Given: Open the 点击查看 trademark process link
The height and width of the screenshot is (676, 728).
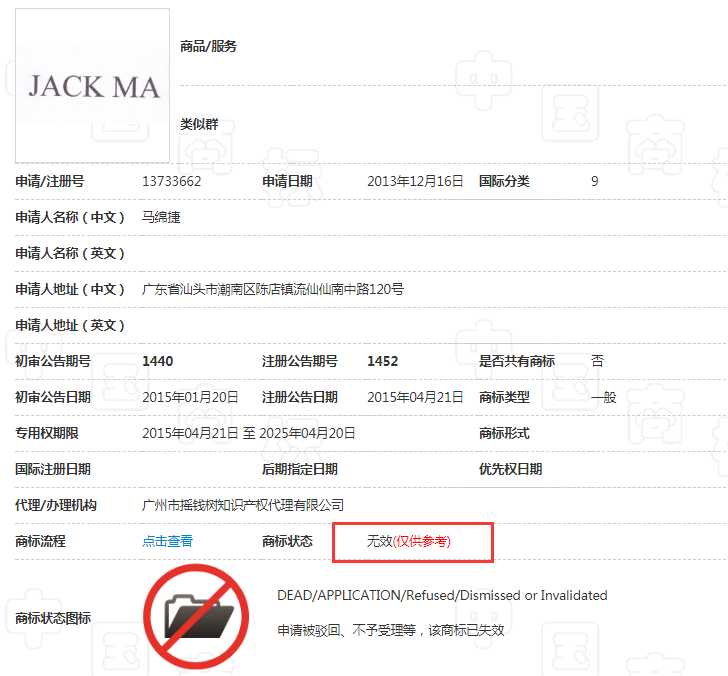Looking at the screenshot, I should (167, 541).
